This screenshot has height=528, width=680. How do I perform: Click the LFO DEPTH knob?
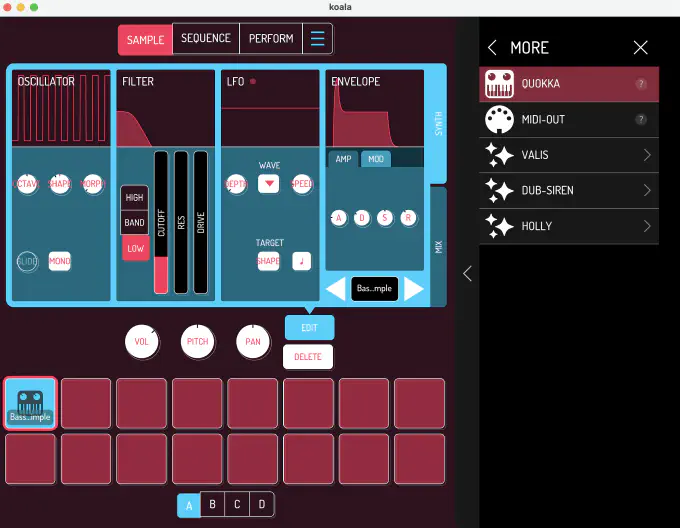(x=236, y=184)
